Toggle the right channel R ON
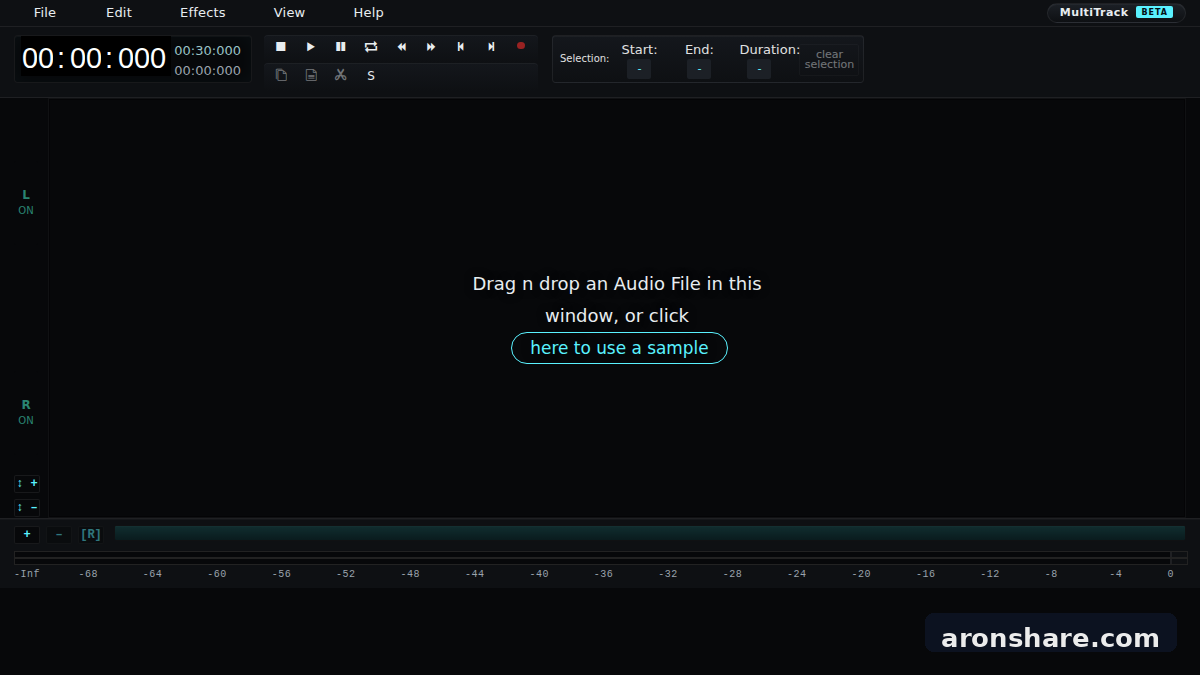Viewport: 1200px width, 675px height. (x=26, y=412)
